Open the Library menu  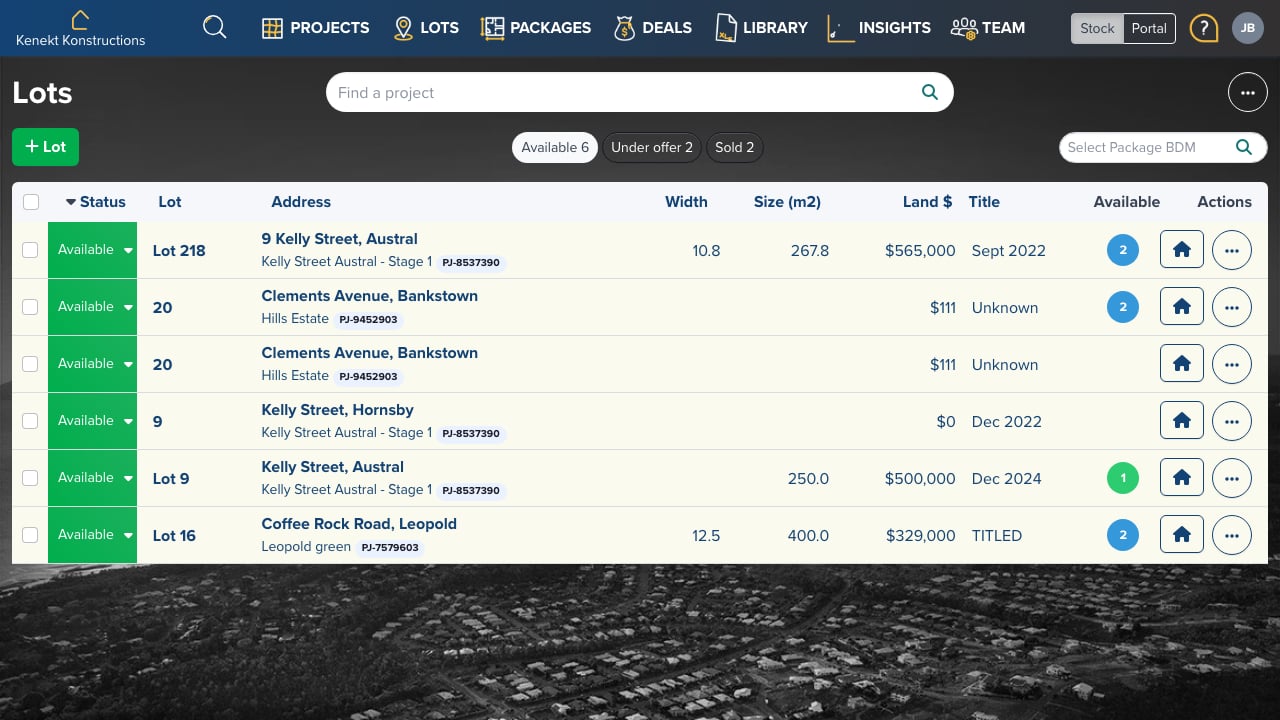[762, 28]
